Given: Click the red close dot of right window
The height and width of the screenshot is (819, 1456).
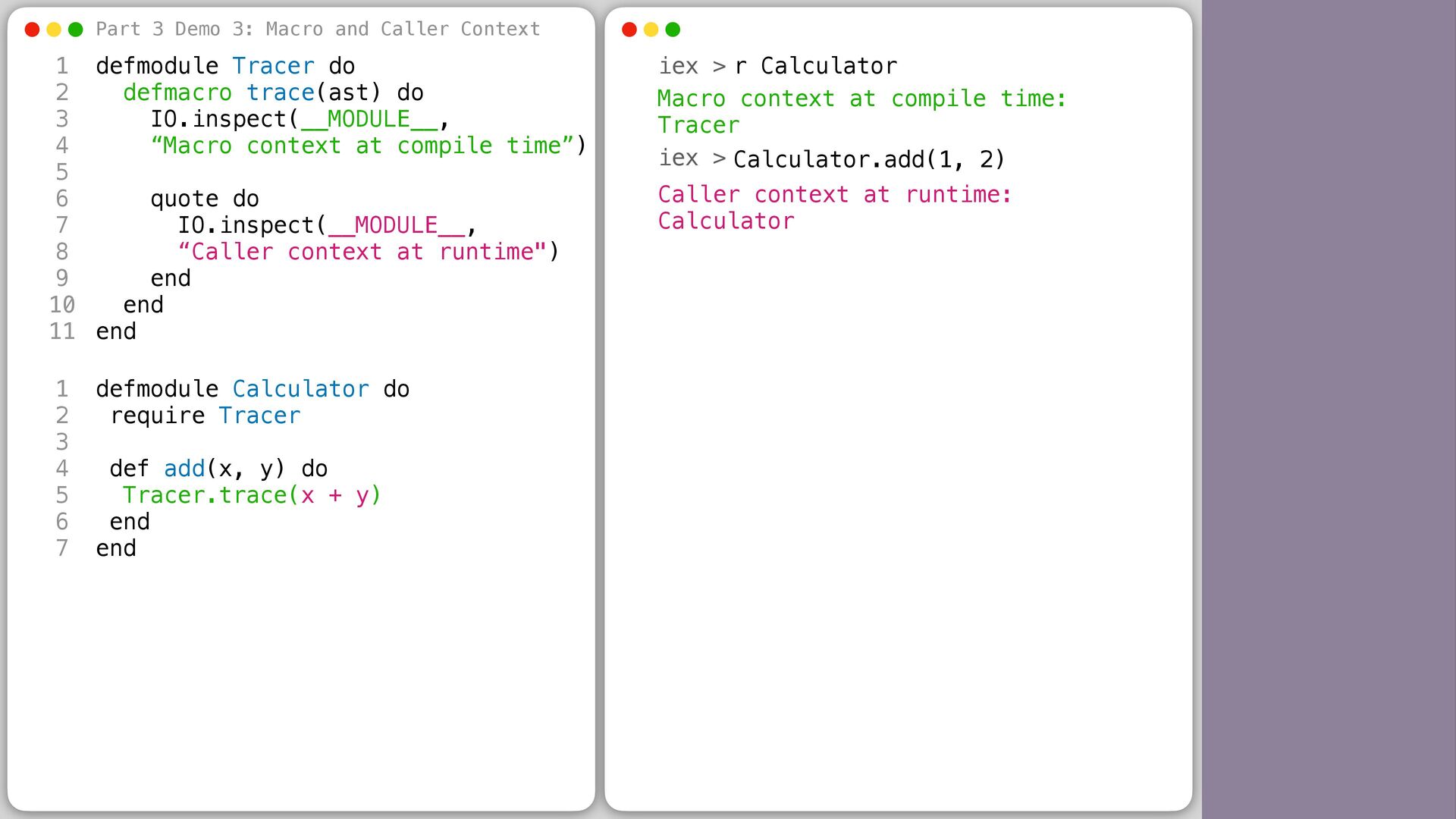Looking at the screenshot, I should click(x=629, y=30).
